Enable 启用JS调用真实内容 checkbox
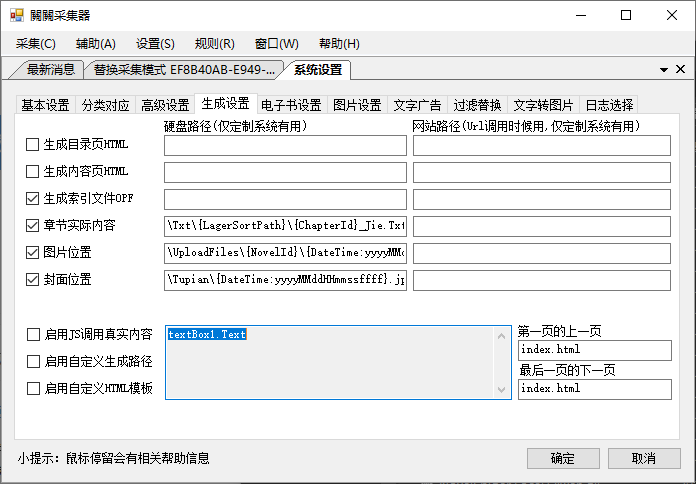 click(33, 334)
